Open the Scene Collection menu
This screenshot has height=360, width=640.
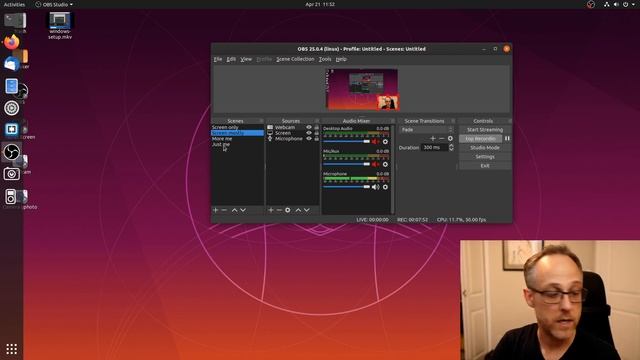tap(295, 59)
